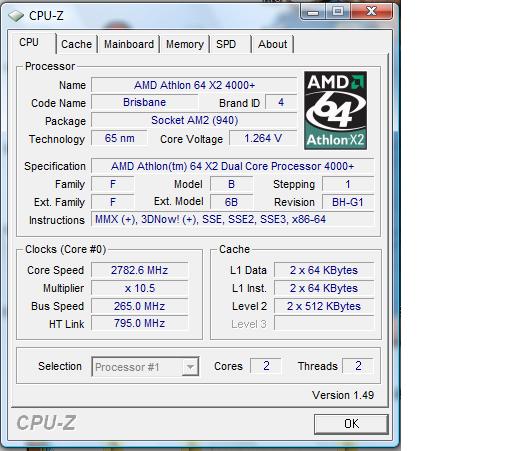512x451 pixels.
Task: Click the Level 2 cache value
Action: (324, 306)
